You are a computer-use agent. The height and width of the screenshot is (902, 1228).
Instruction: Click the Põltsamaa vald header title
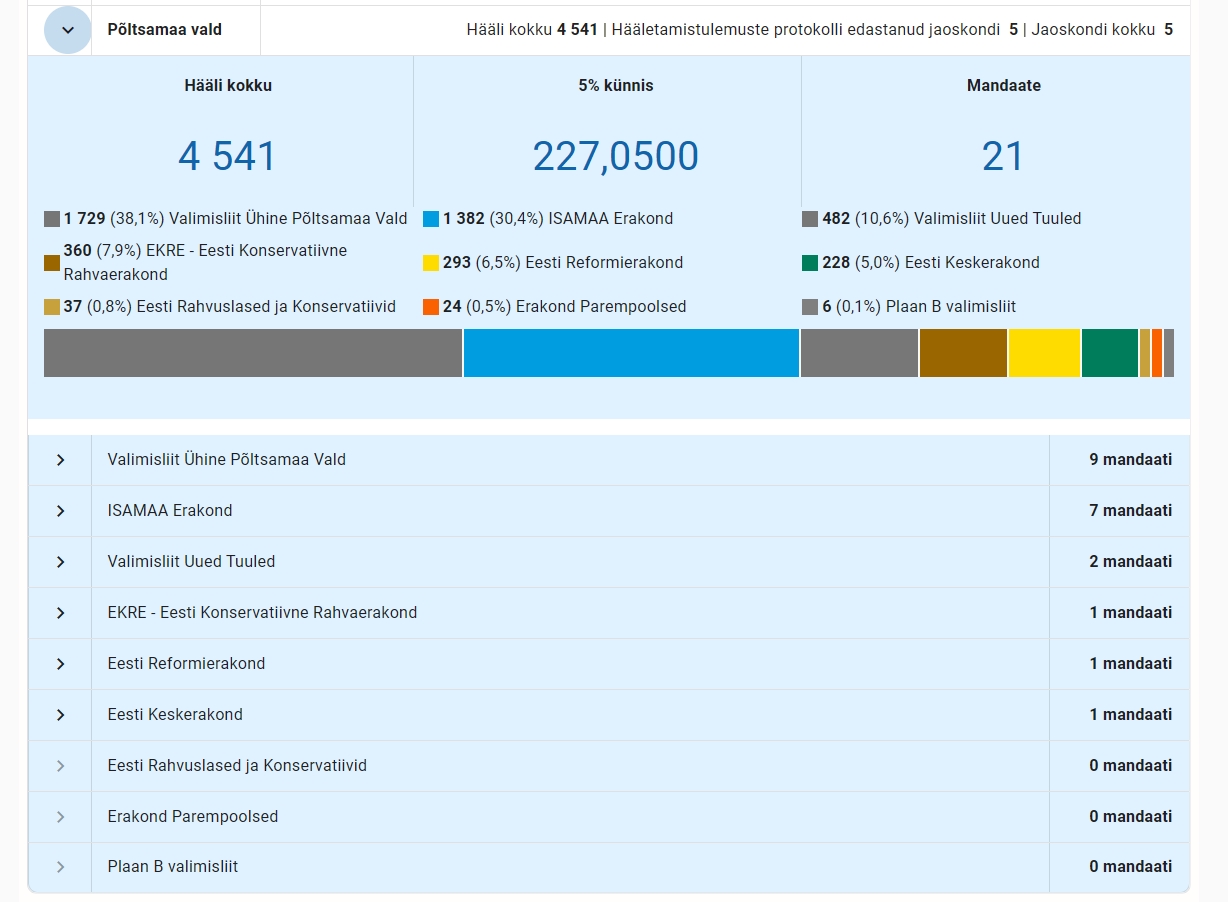coord(165,30)
